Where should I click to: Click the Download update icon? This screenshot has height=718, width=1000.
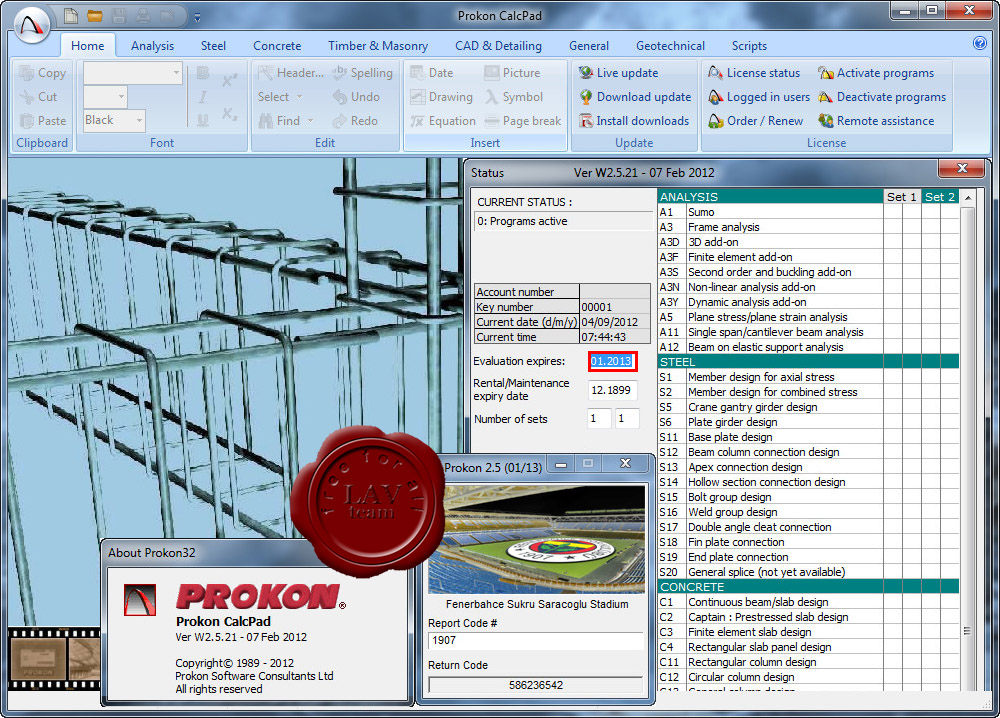(585, 97)
